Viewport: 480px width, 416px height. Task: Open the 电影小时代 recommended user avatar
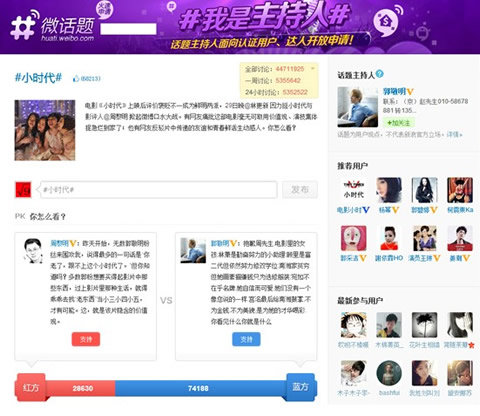(353, 190)
